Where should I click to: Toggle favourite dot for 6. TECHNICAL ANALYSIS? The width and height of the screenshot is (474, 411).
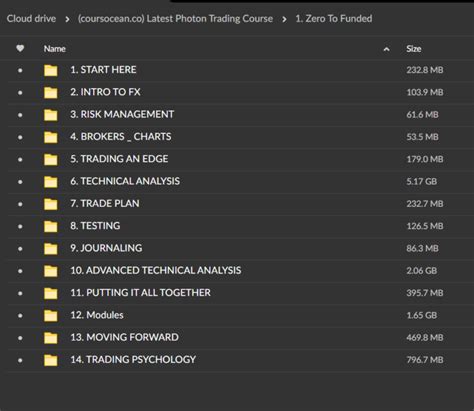coord(20,182)
